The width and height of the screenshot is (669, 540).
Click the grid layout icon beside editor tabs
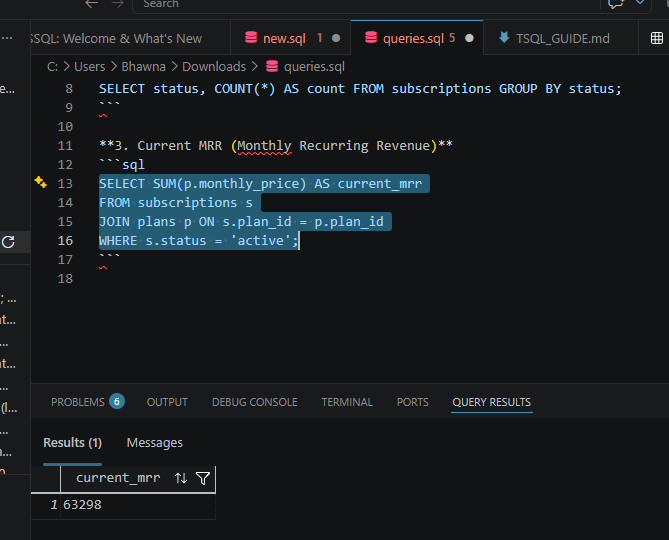tap(657, 38)
